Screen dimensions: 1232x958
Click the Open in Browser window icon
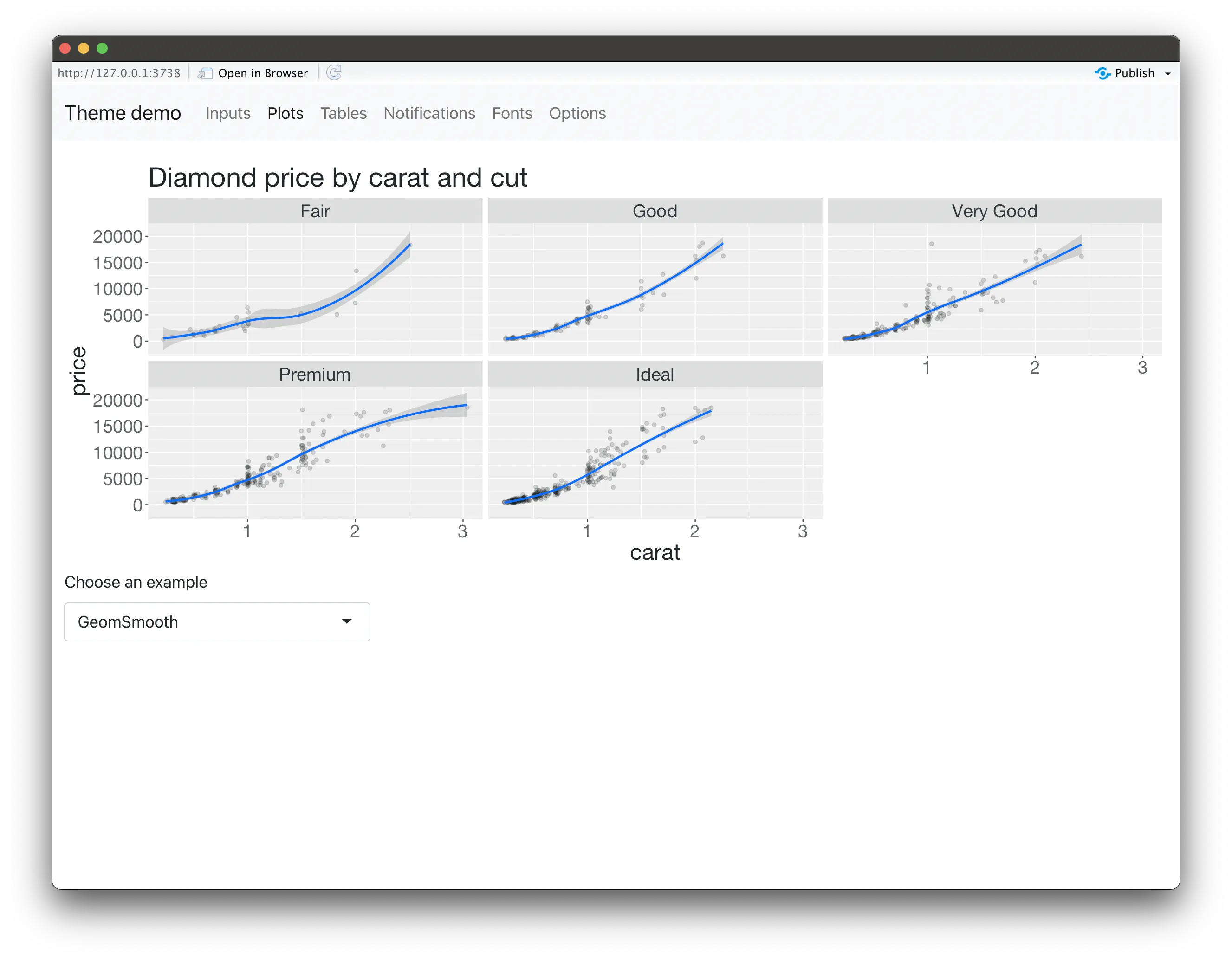click(205, 73)
